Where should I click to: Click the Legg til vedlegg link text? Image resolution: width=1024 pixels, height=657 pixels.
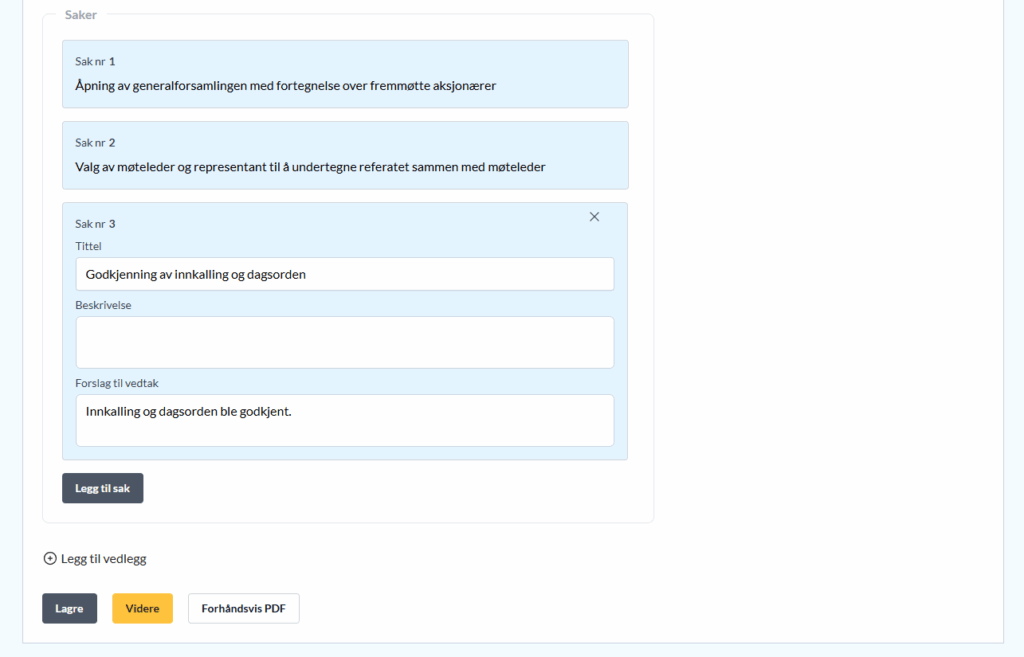click(x=103, y=559)
